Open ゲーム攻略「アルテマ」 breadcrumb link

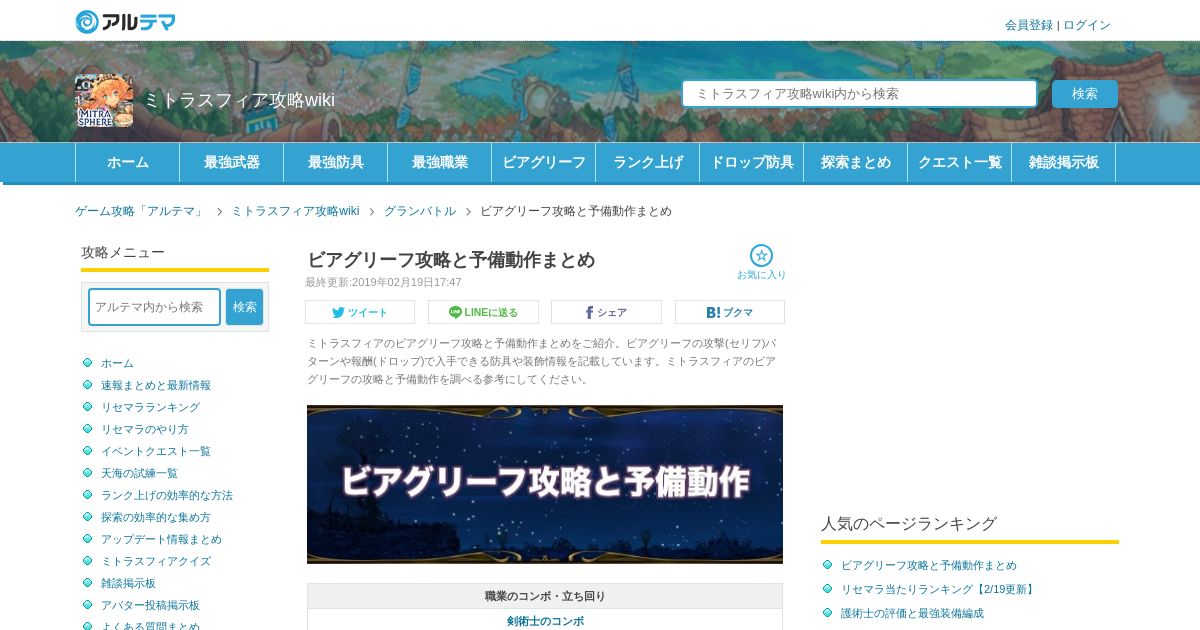pos(139,211)
